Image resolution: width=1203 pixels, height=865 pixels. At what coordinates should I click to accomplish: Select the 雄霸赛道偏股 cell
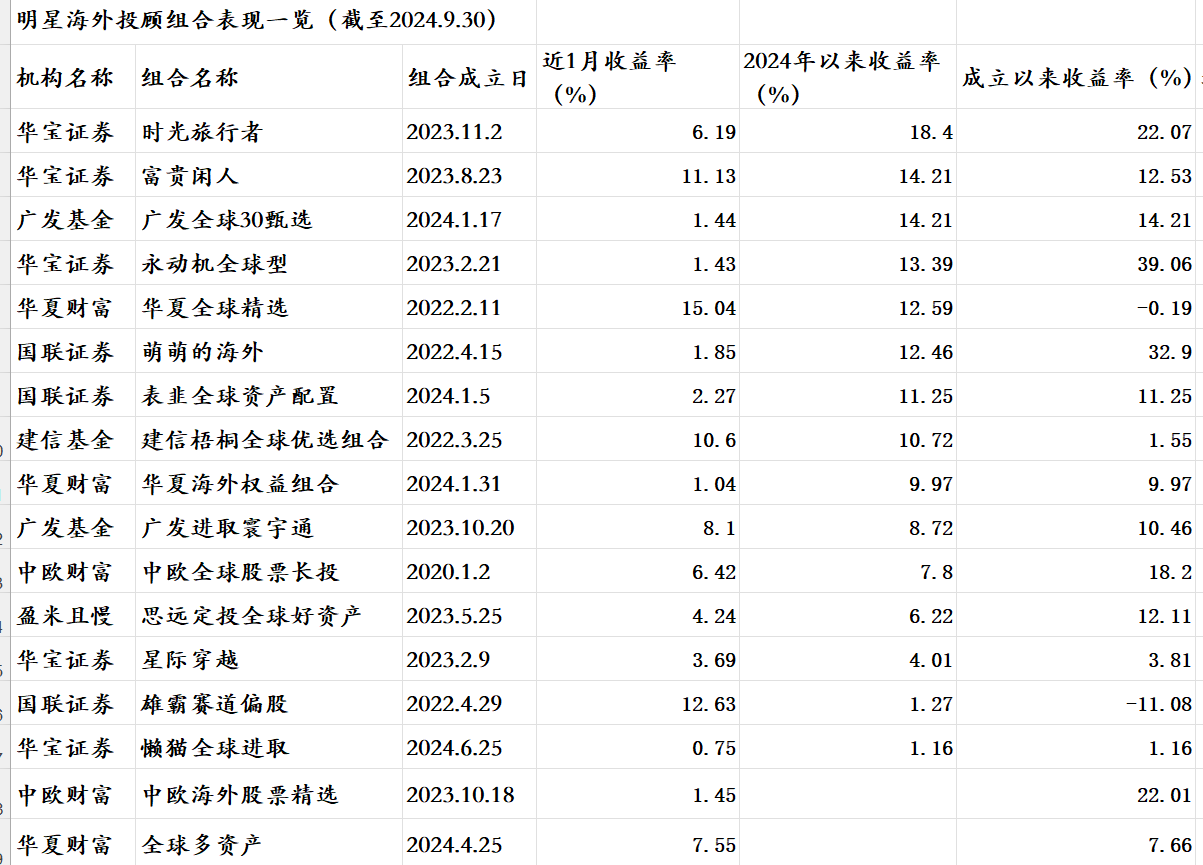point(269,703)
